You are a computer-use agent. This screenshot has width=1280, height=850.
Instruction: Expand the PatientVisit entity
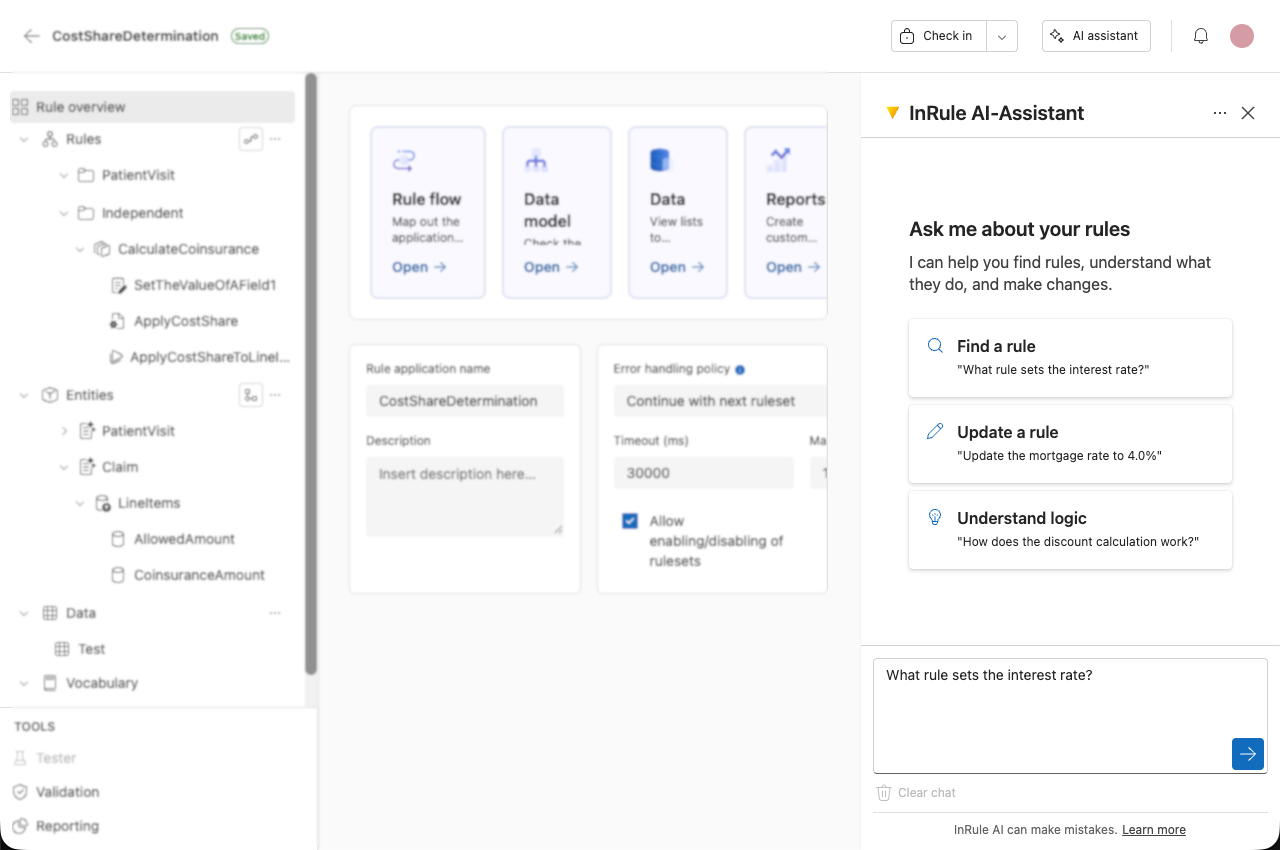click(63, 431)
